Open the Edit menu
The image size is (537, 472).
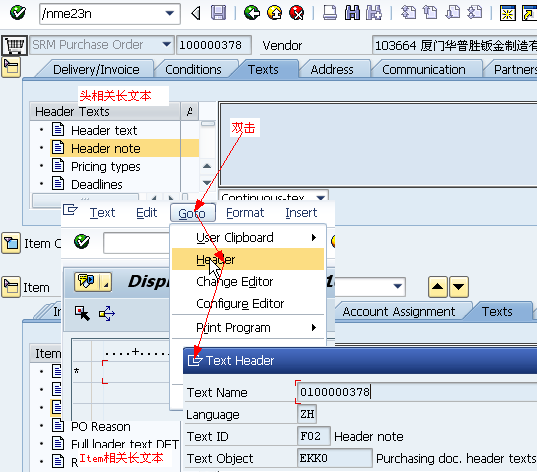[147, 213]
